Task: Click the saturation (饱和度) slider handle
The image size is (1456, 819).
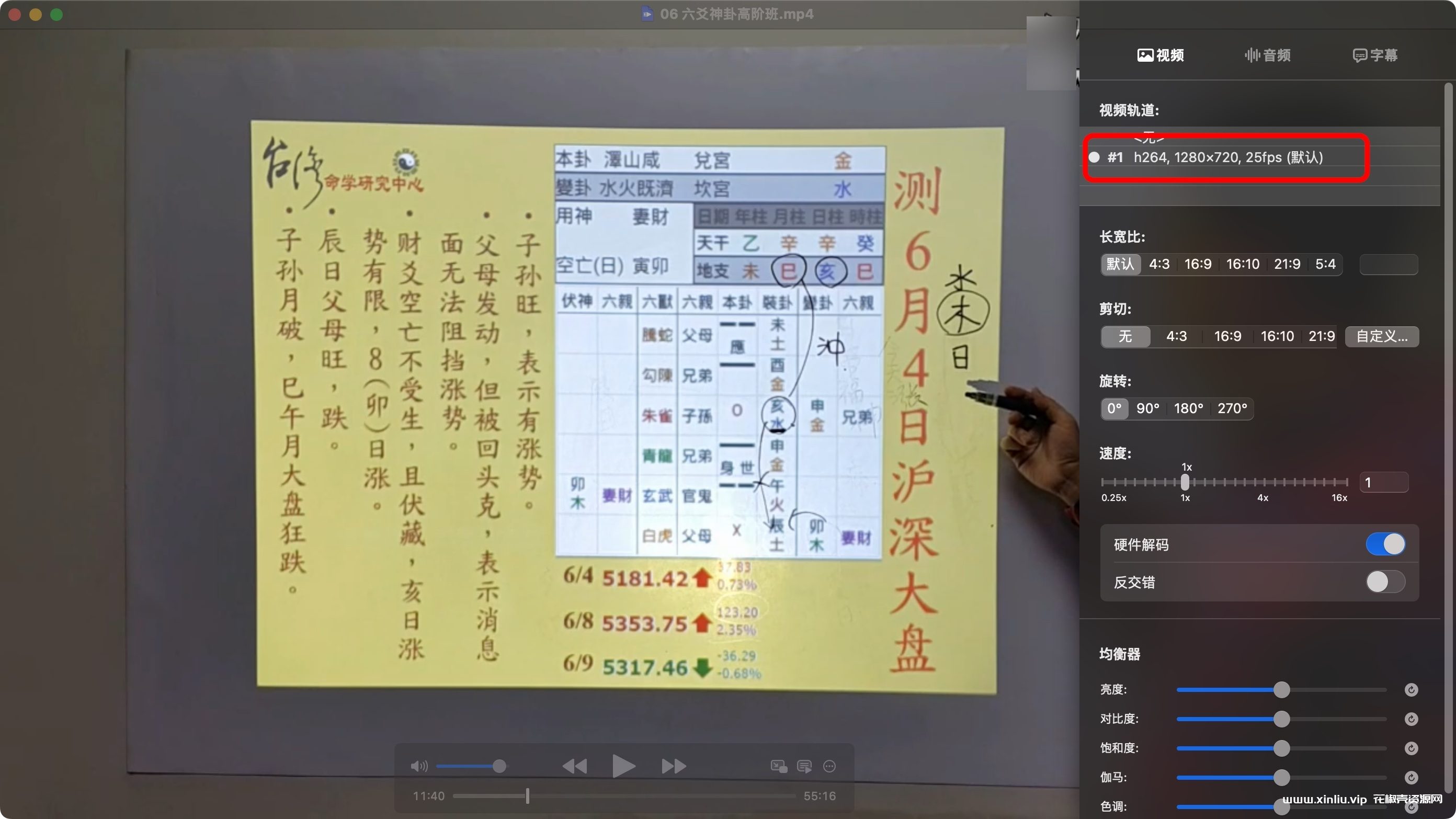Action: click(1281, 748)
